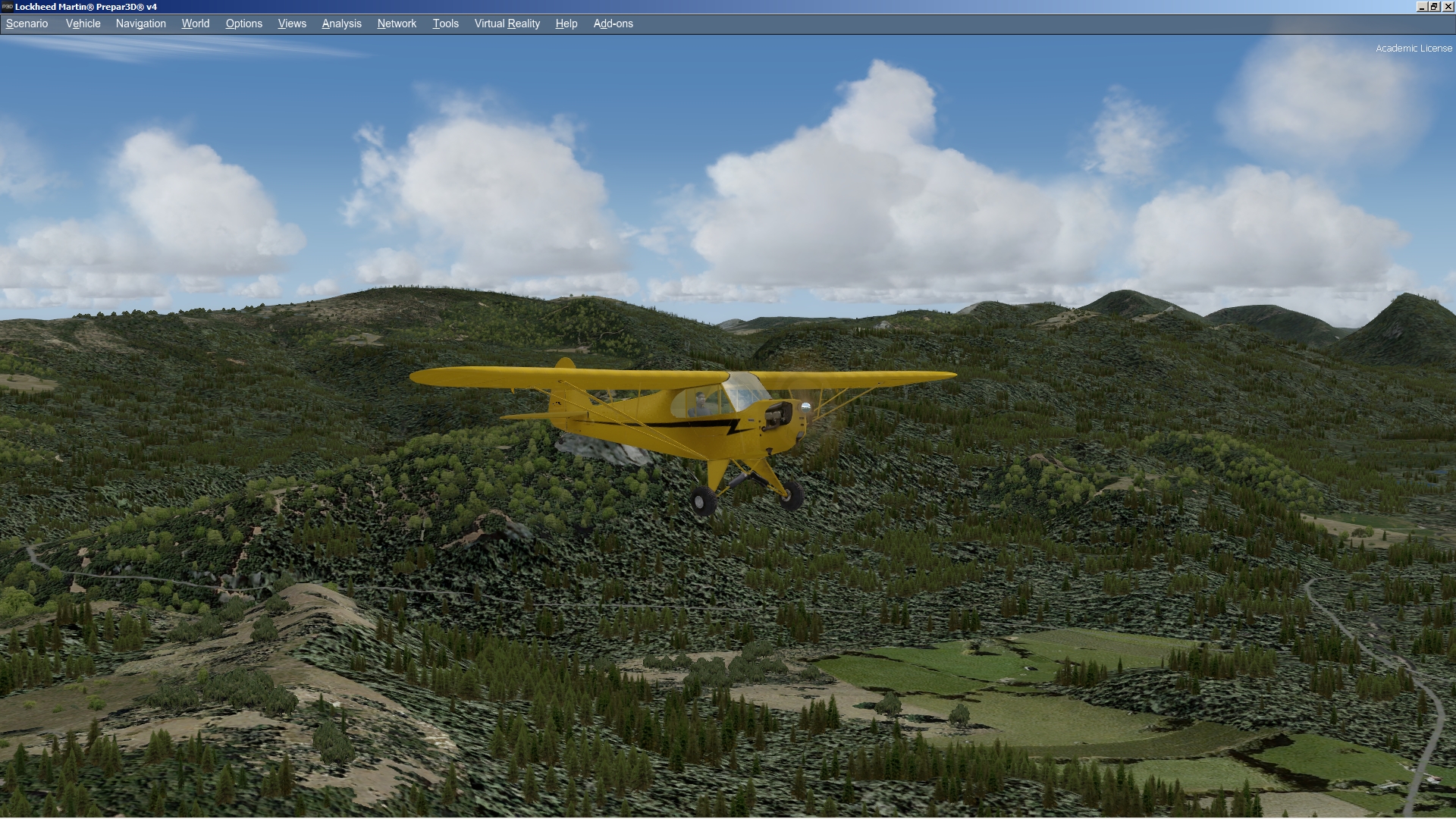Open the Network menu
The image size is (1456, 819).
[x=397, y=24]
